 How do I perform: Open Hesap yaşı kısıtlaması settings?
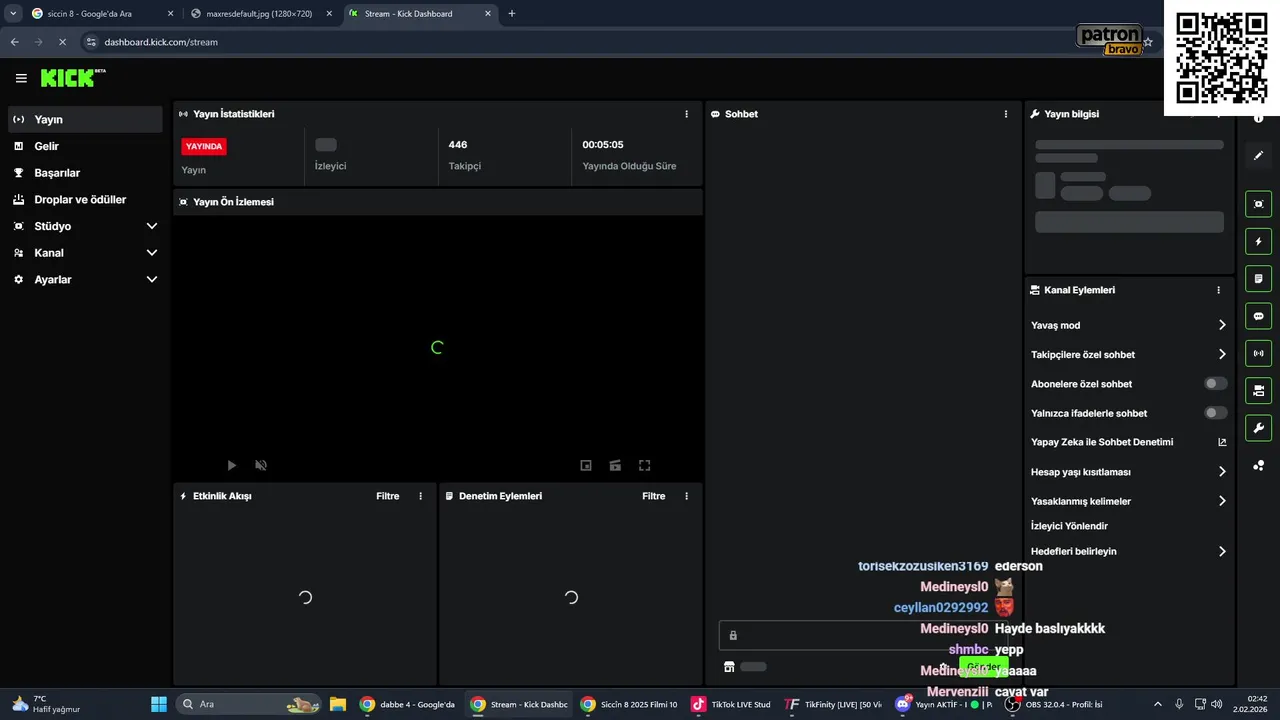tap(1129, 472)
